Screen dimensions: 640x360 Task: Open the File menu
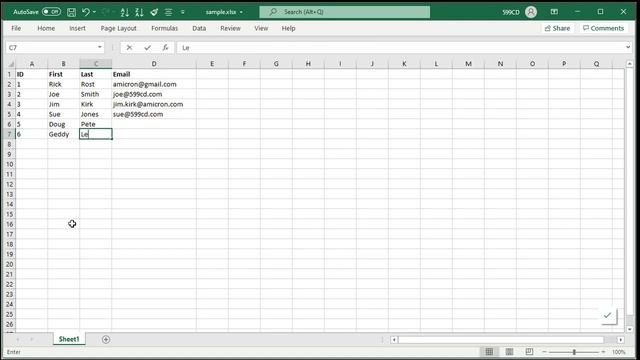pyautogui.click(x=16, y=28)
